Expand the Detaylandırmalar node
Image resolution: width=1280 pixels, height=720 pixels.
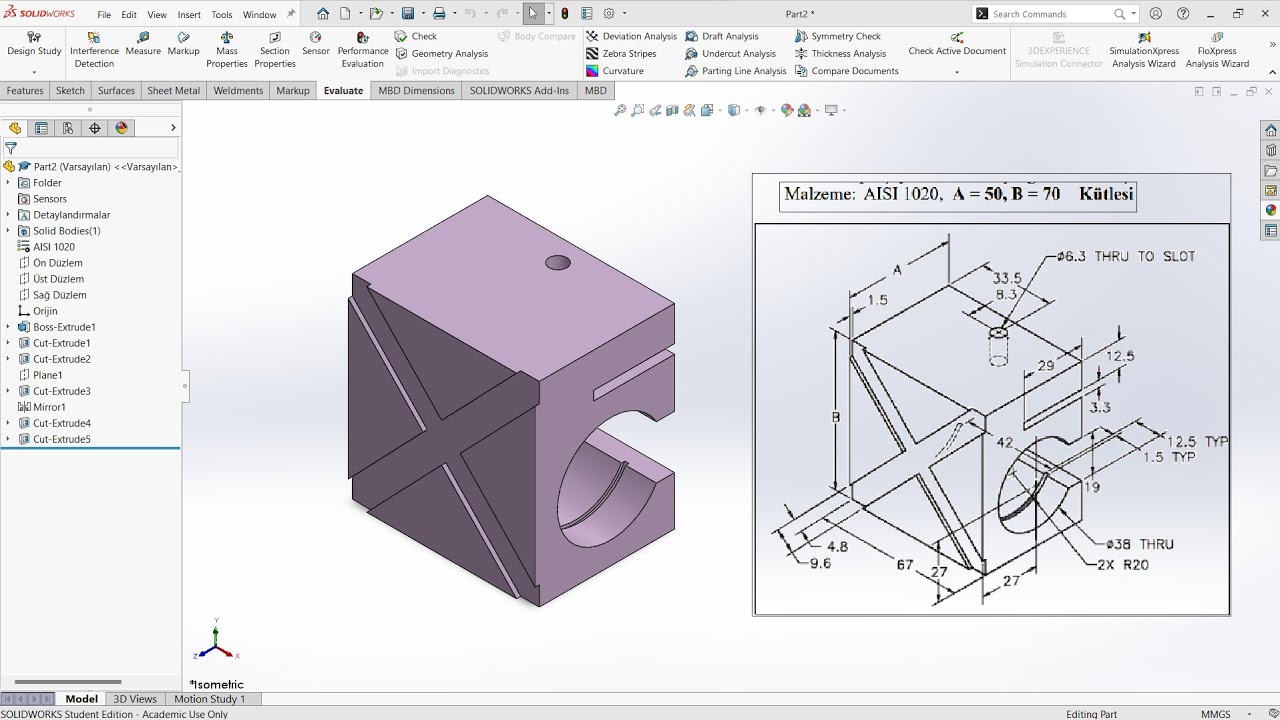(8, 215)
